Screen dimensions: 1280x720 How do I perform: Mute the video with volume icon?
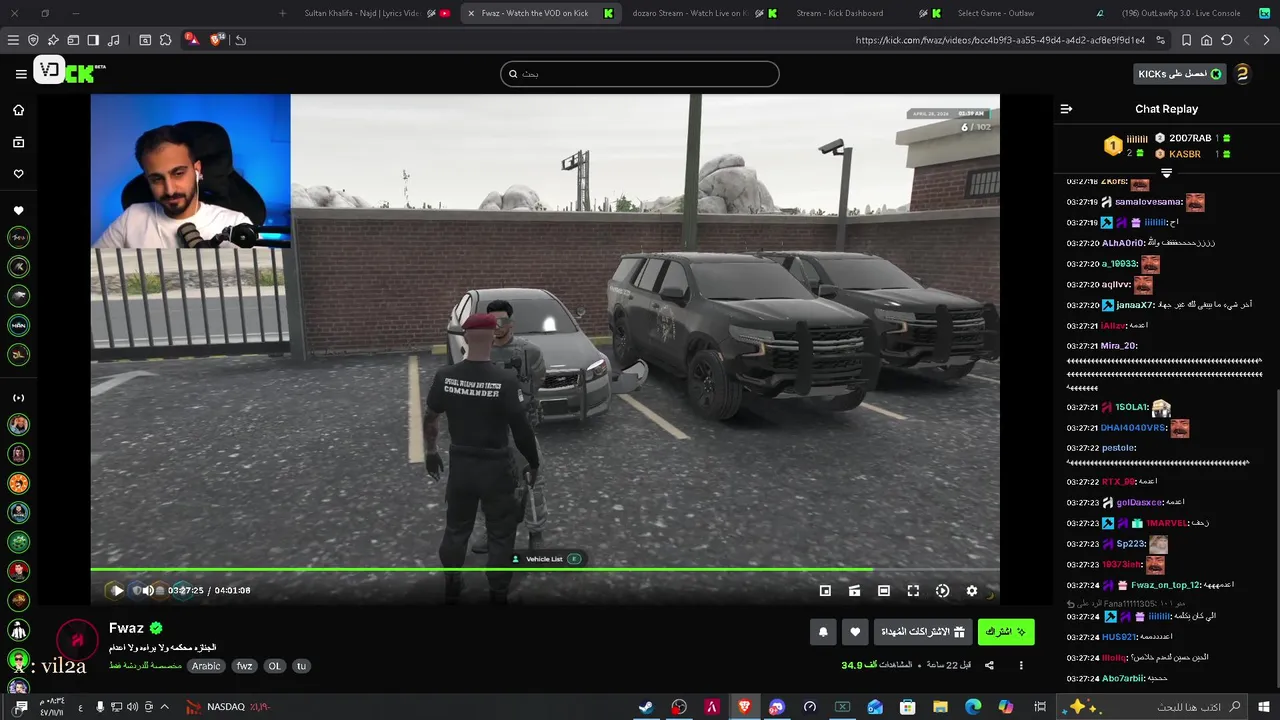[x=147, y=591]
